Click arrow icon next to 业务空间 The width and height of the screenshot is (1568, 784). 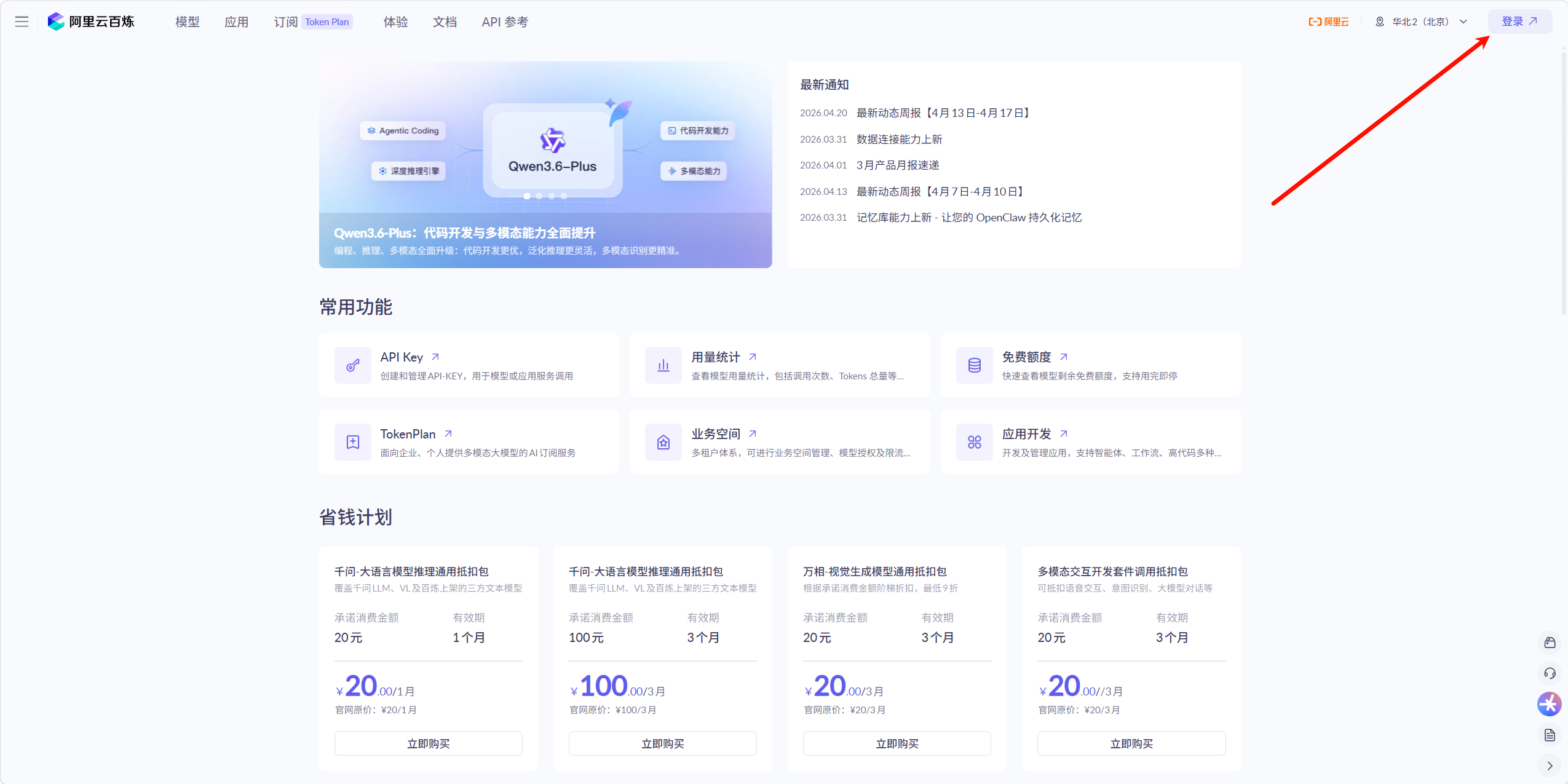pyautogui.click(x=753, y=434)
